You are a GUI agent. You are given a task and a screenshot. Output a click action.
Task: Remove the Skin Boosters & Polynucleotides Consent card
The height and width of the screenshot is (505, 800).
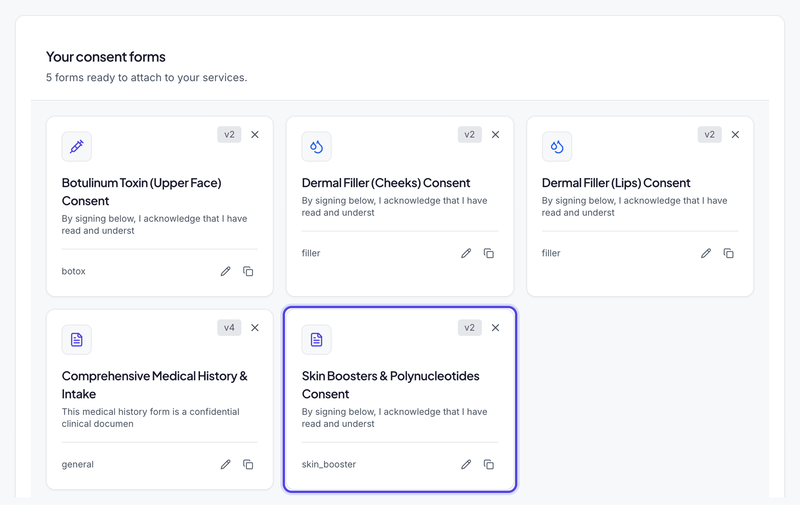[x=495, y=327]
